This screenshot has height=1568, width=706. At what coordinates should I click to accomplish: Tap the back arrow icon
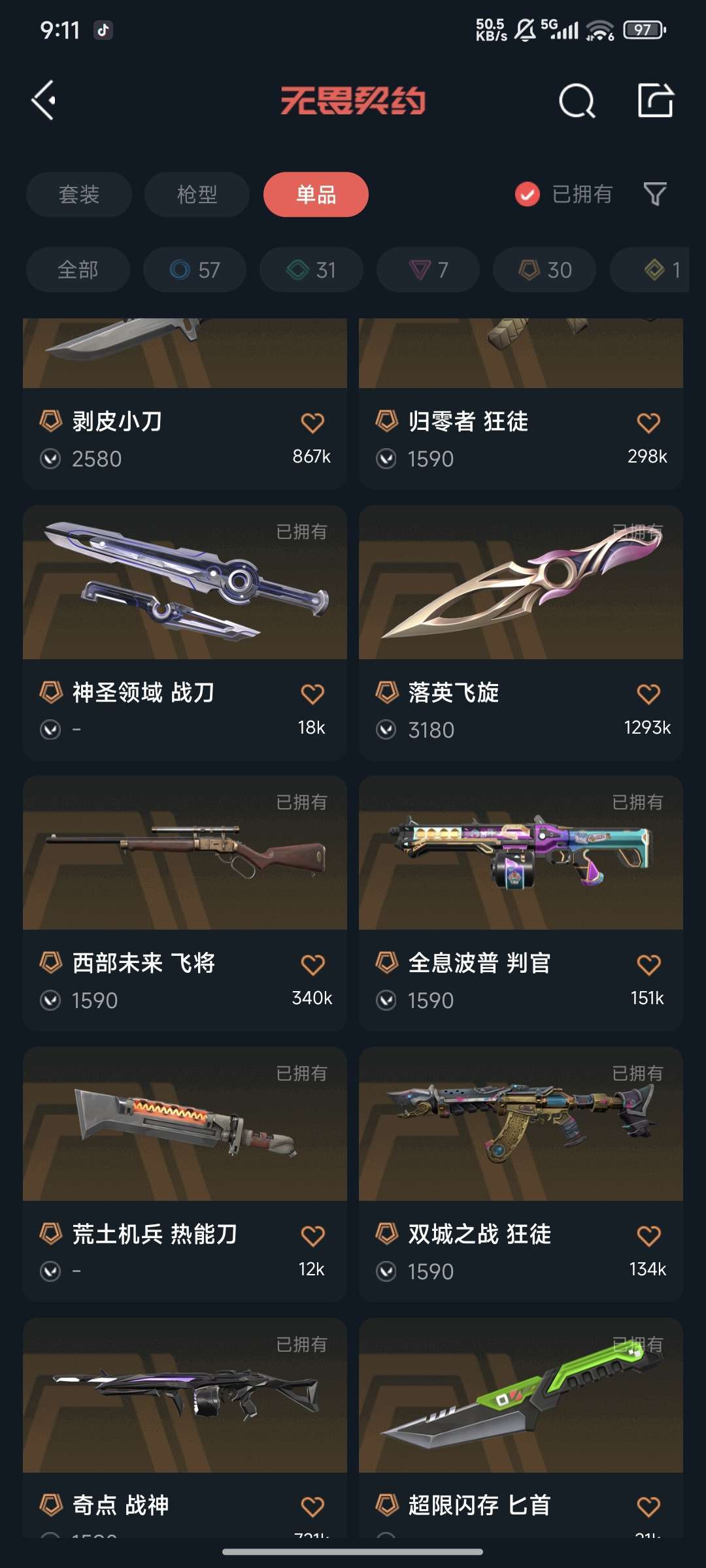click(44, 101)
